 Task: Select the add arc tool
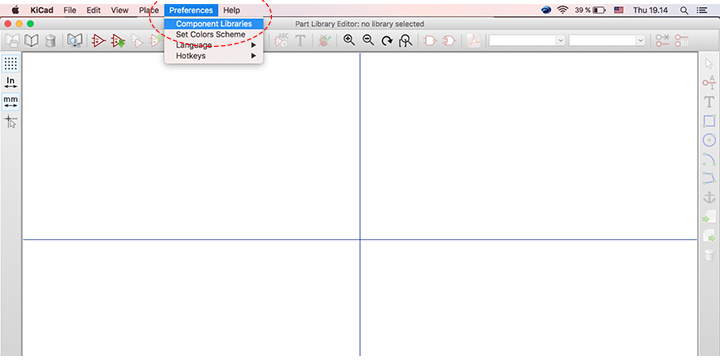tap(709, 159)
